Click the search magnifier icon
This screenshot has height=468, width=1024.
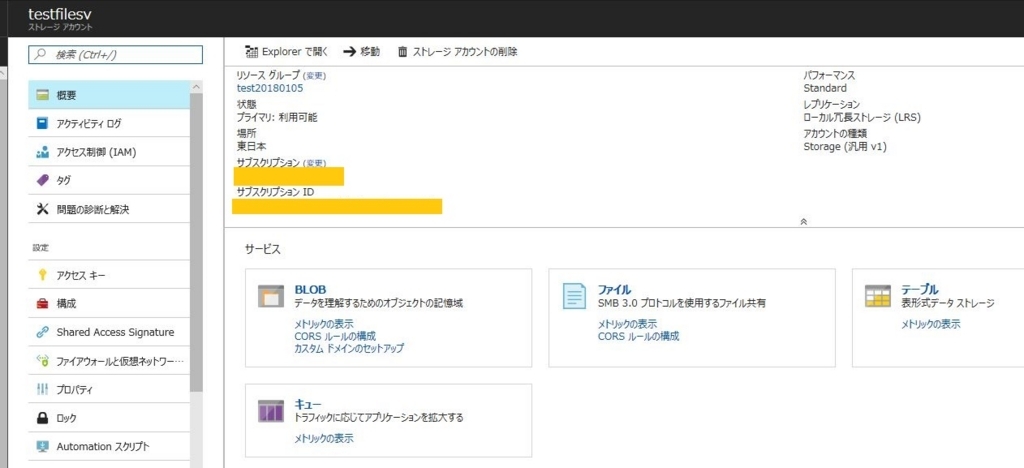pos(40,55)
